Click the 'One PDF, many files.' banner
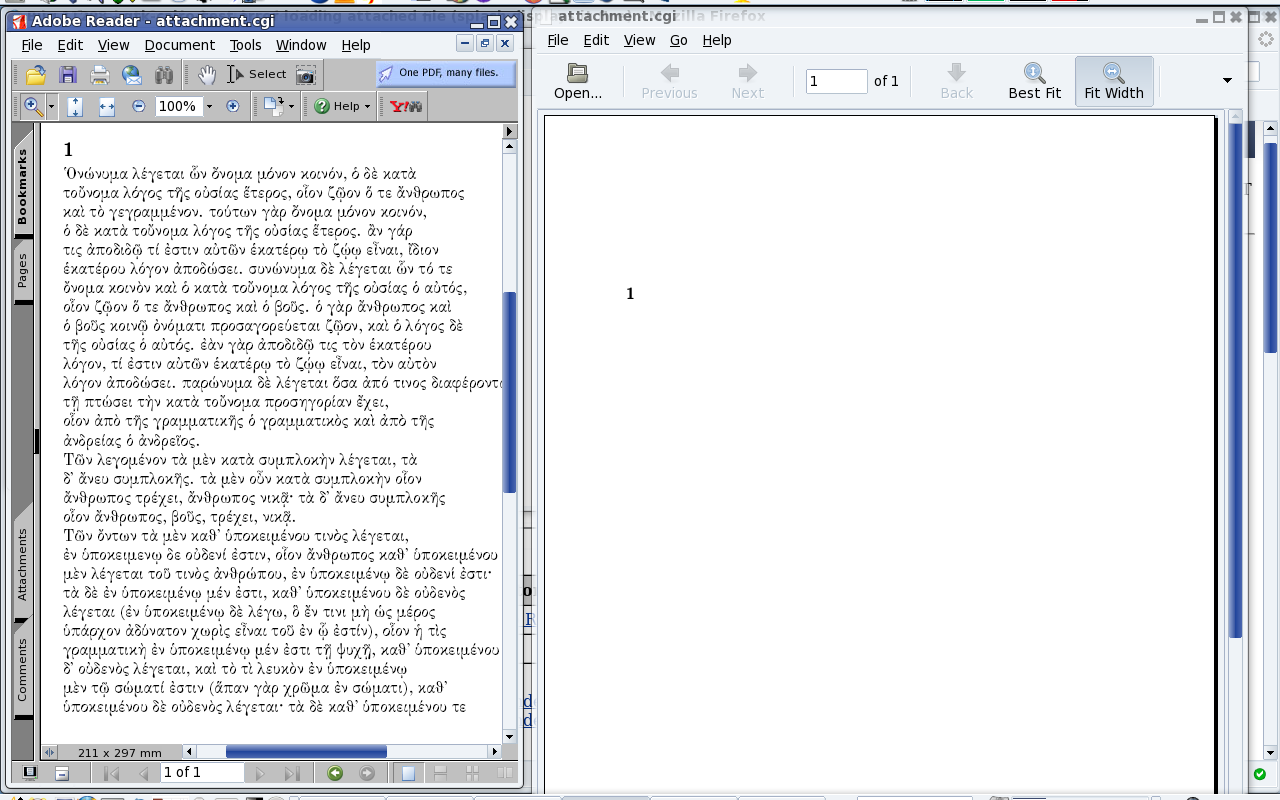 click(445, 73)
